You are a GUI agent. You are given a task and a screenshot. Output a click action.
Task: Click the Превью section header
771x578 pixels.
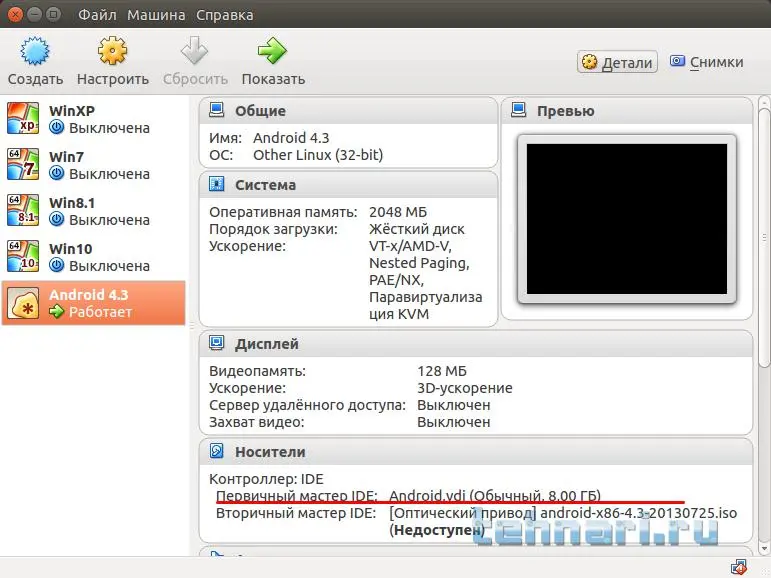[627, 111]
